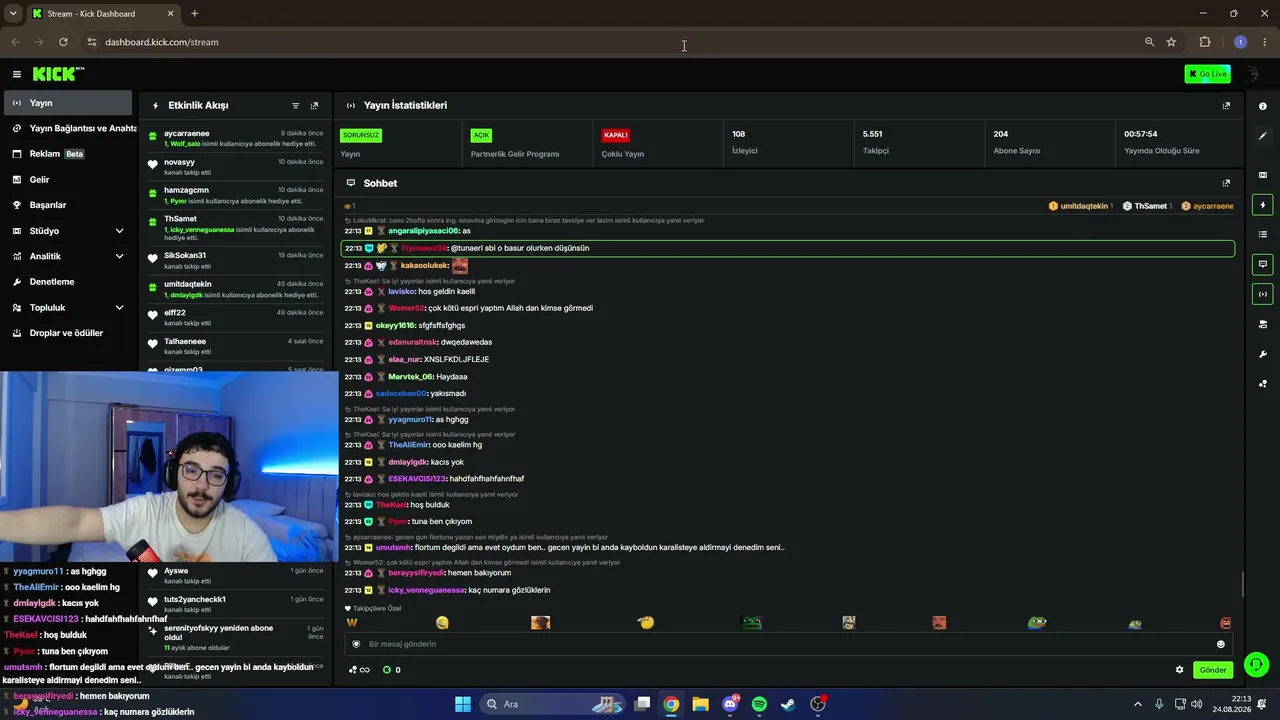Open chat settings gear icon
Screen dimensions: 1280x720
pos(1179,670)
